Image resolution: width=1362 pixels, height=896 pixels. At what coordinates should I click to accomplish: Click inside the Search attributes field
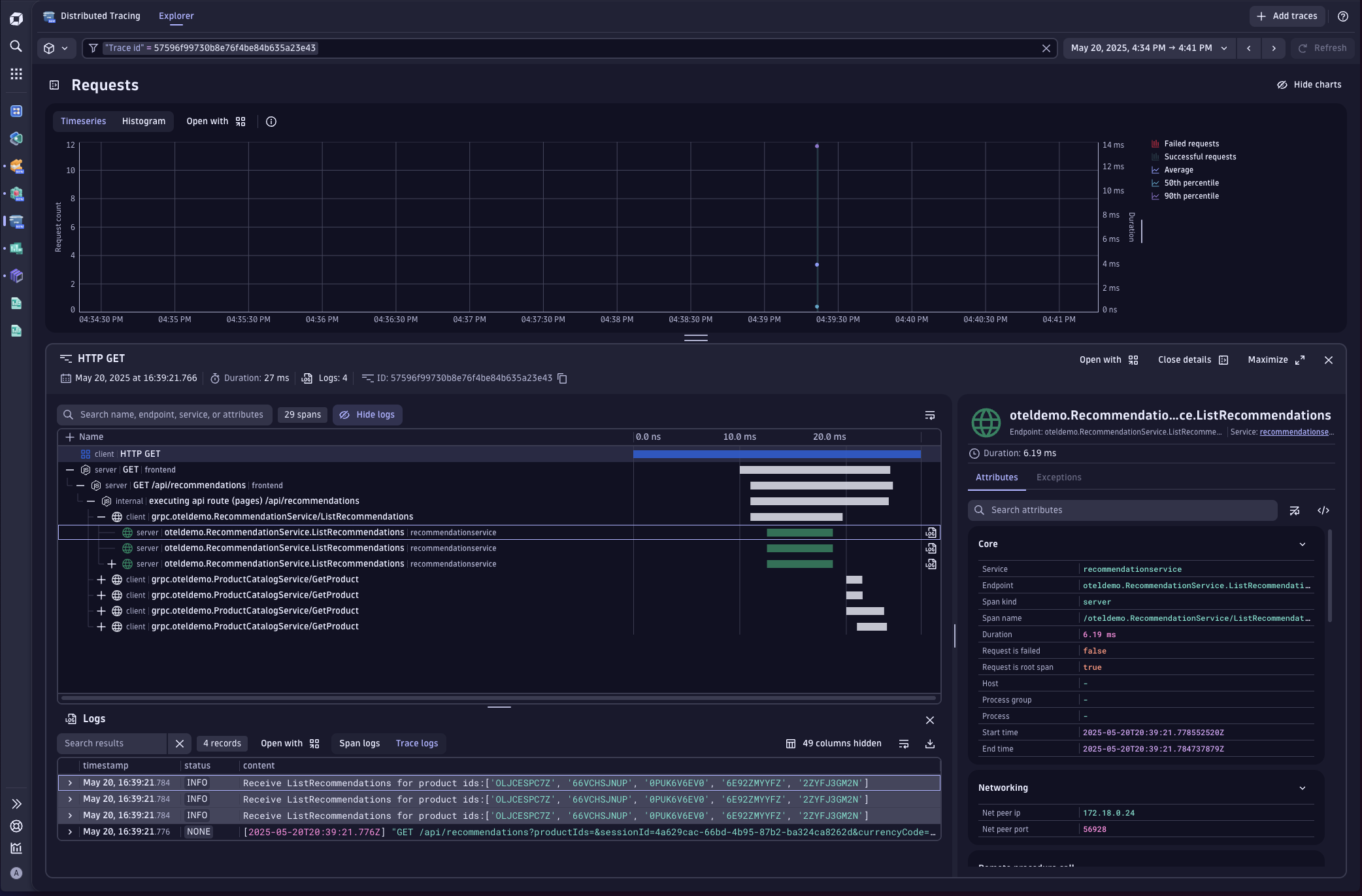(1121, 510)
